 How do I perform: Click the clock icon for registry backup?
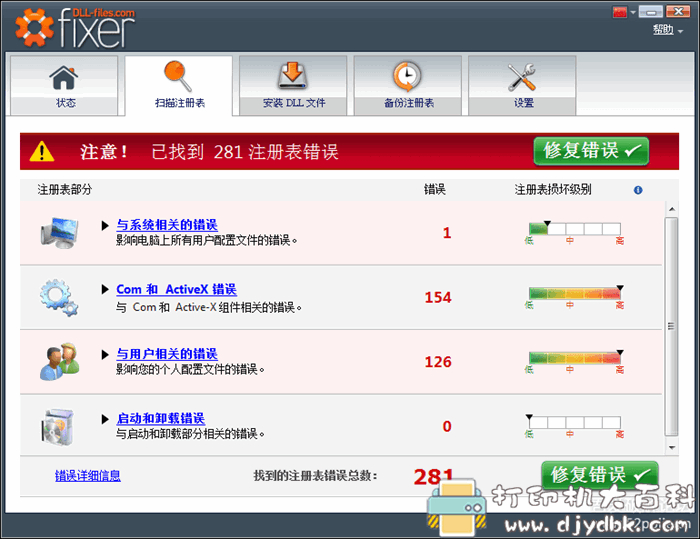[407, 76]
